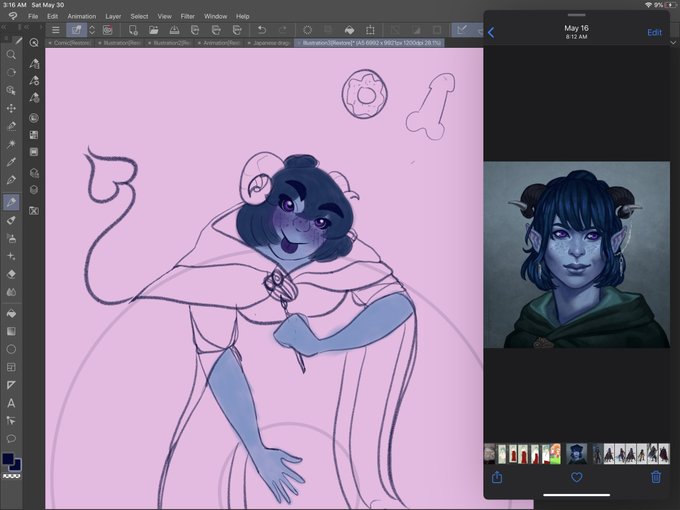Select the highlighted Pencil tool

coord(11,202)
